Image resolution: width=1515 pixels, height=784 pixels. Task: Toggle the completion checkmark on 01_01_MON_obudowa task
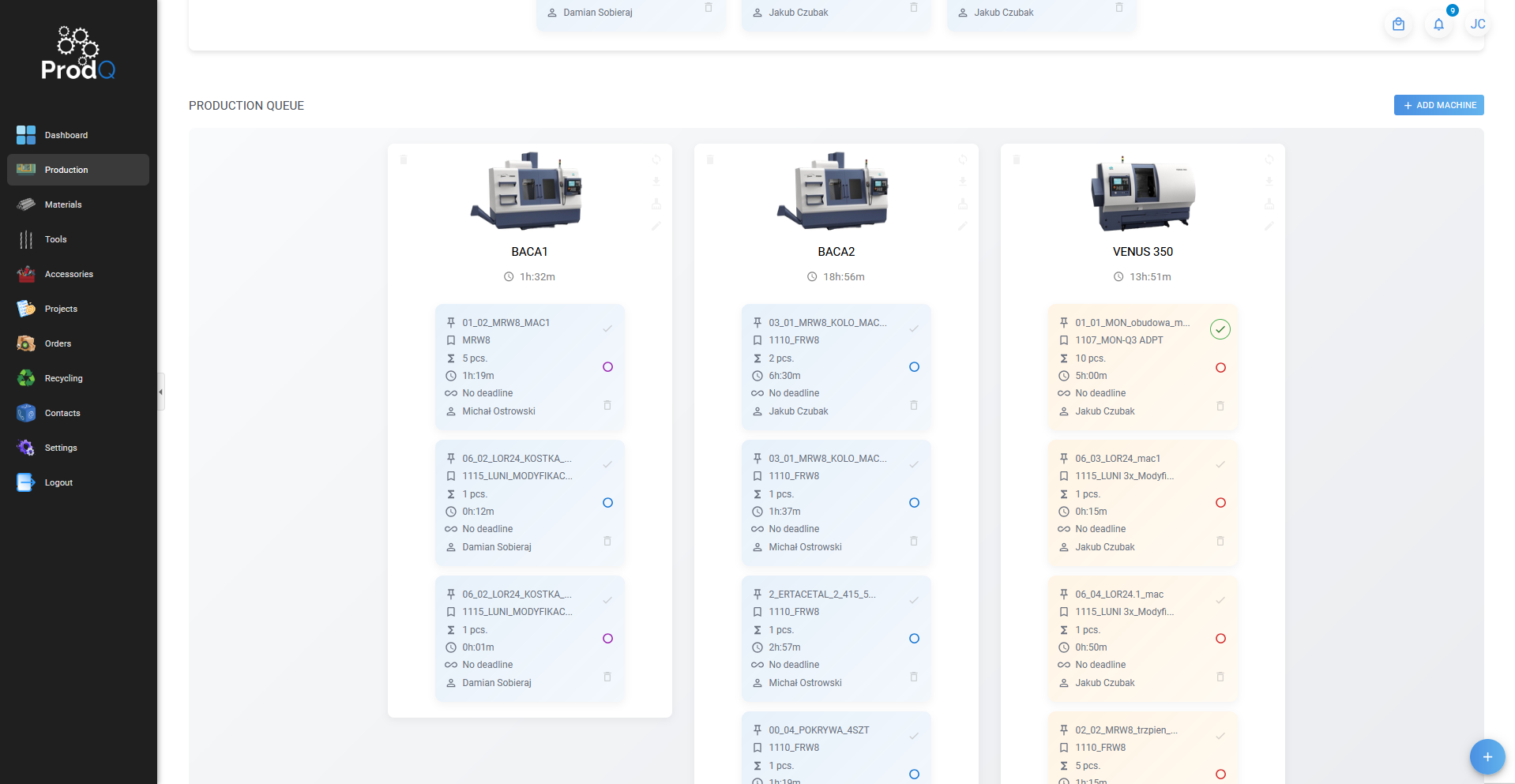point(1220,329)
